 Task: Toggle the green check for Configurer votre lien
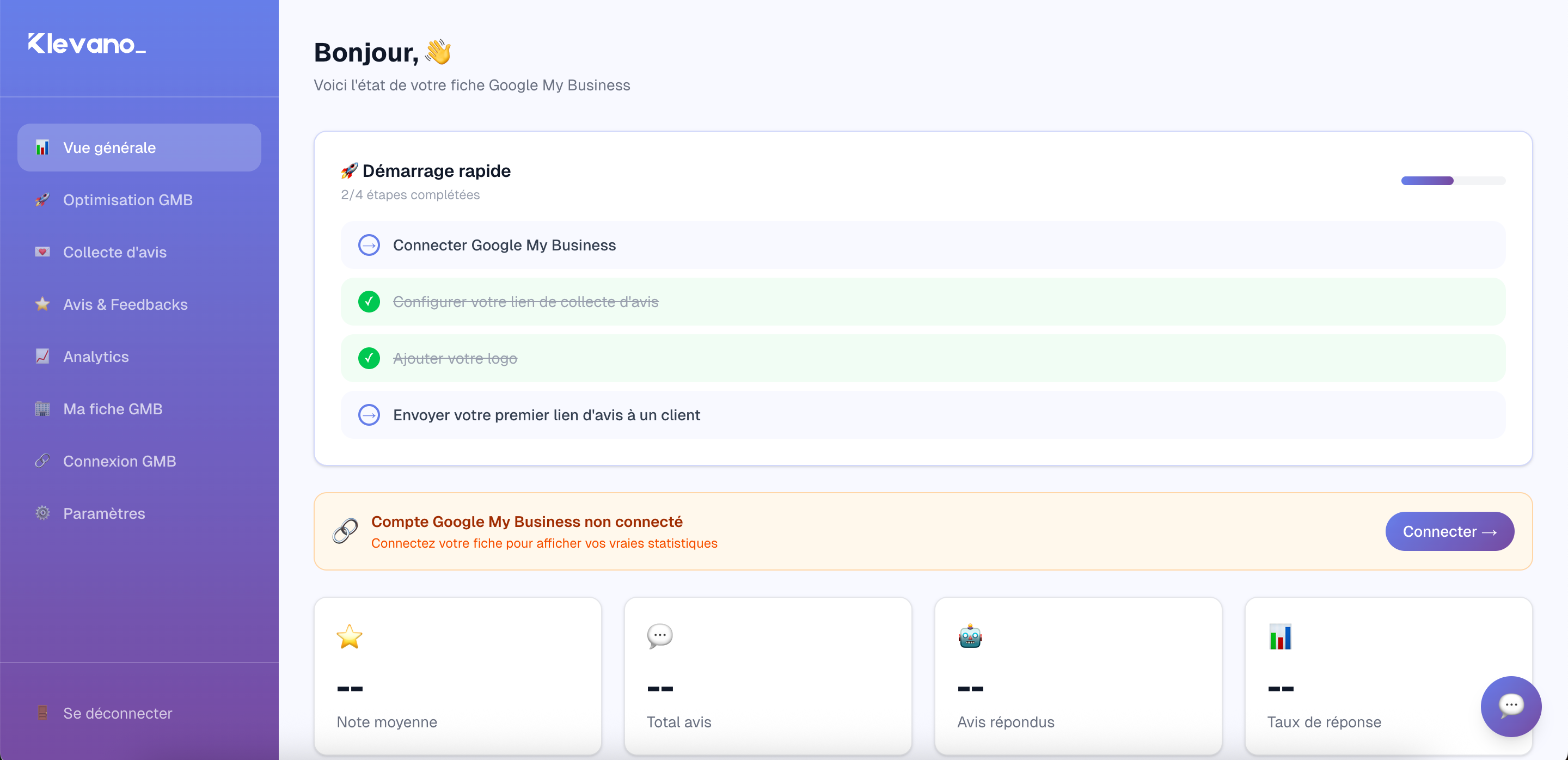click(x=369, y=302)
